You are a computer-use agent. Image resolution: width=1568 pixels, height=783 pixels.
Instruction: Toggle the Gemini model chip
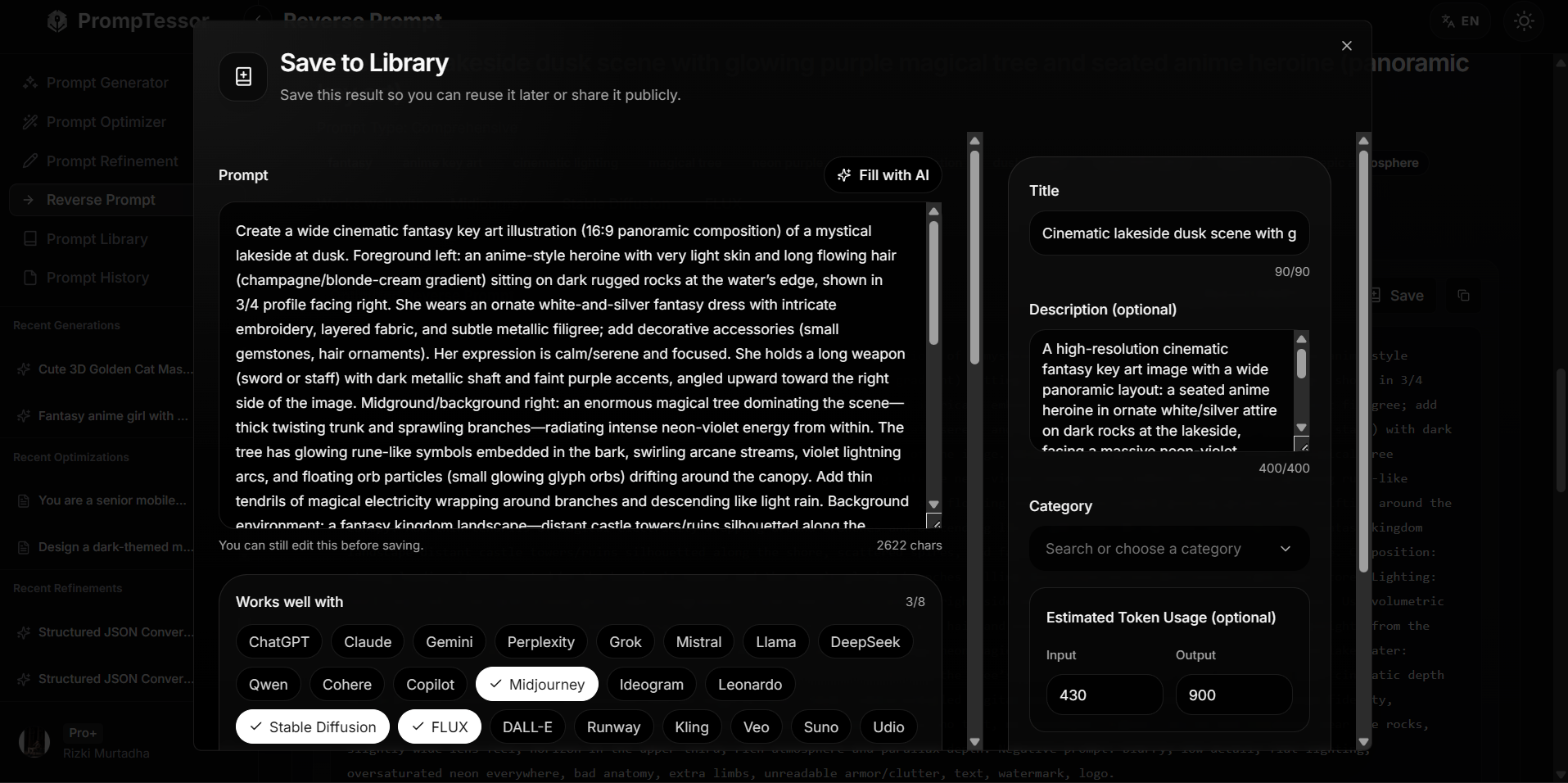(450, 642)
